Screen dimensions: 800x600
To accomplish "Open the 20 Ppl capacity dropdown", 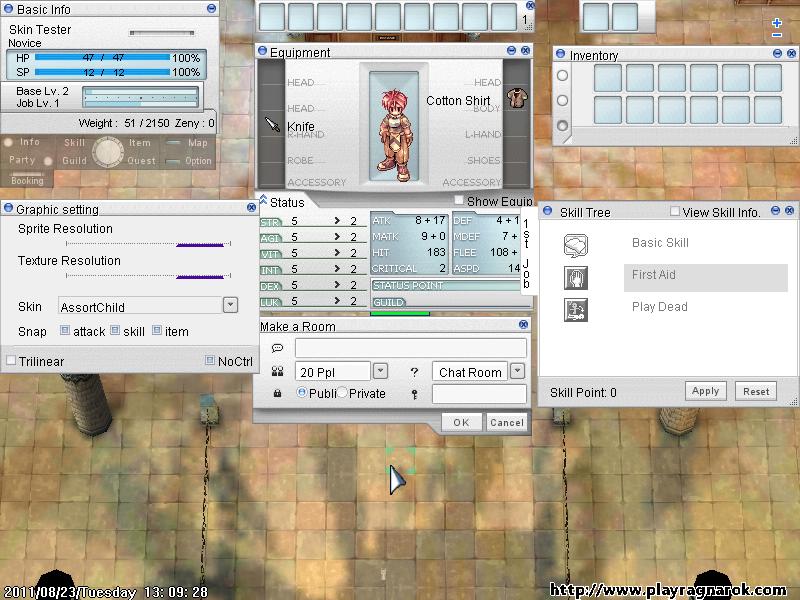I will (x=380, y=371).
